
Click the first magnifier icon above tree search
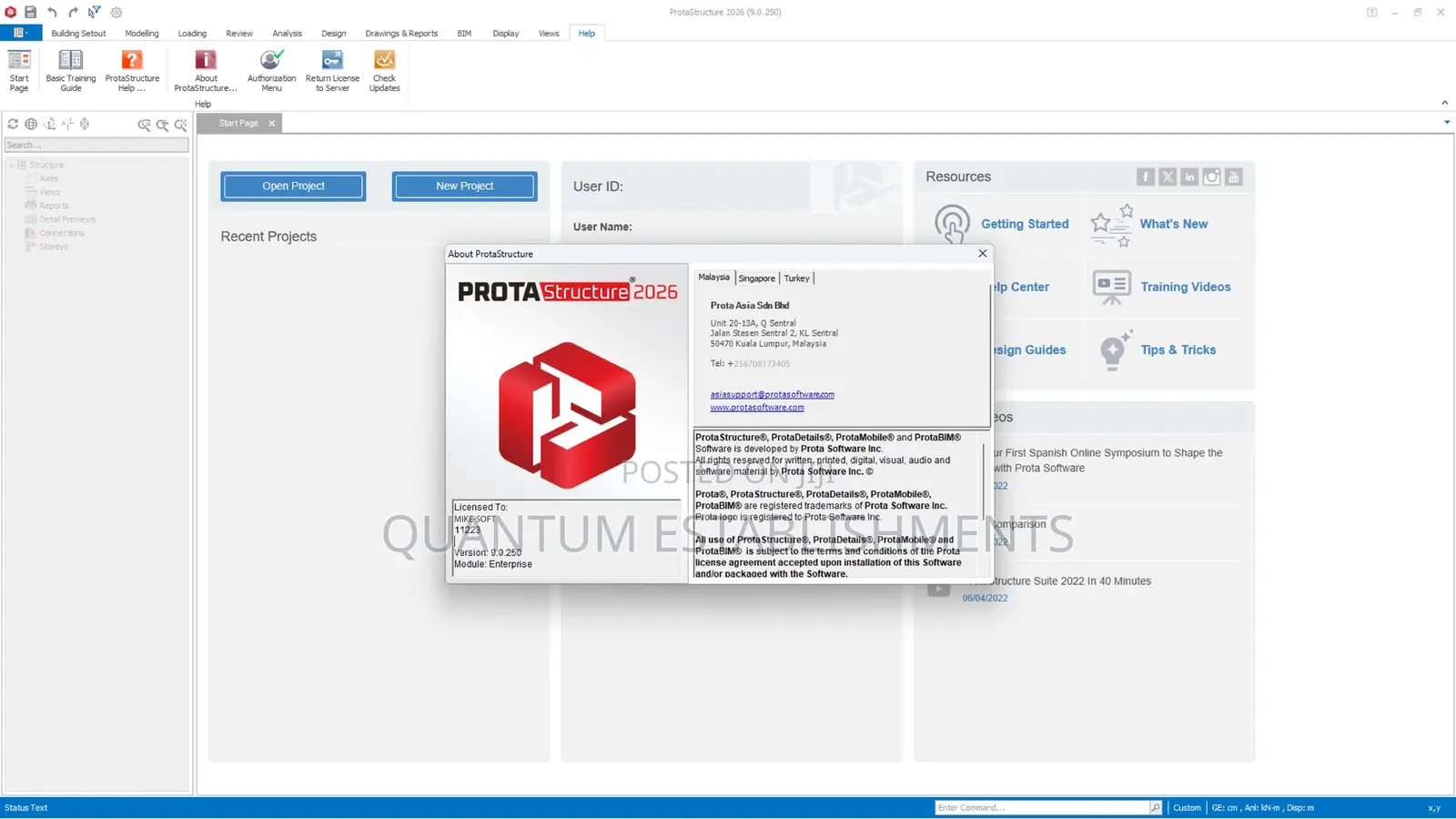click(x=144, y=125)
